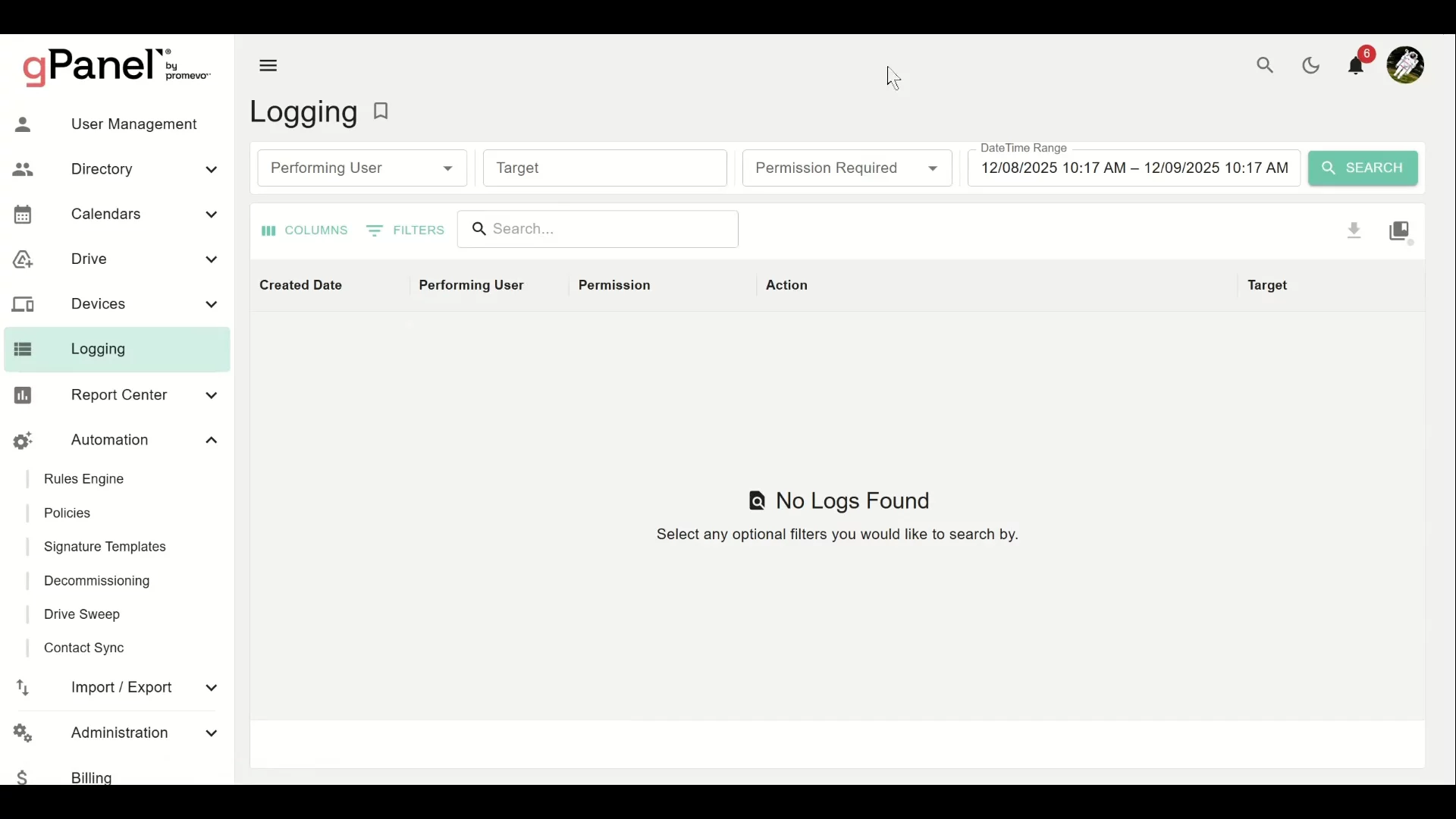Expand the Drive menu

tap(212, 260)
